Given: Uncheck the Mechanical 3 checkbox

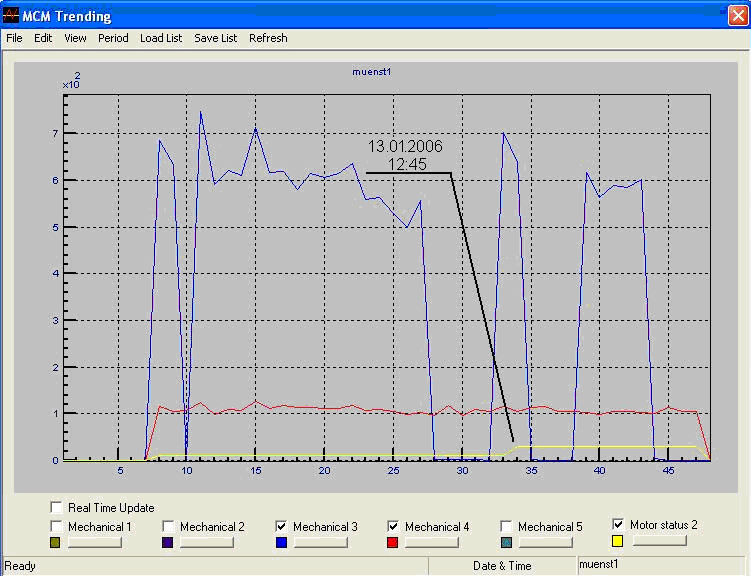Looking at the screenshot, I should coord(281,526).
